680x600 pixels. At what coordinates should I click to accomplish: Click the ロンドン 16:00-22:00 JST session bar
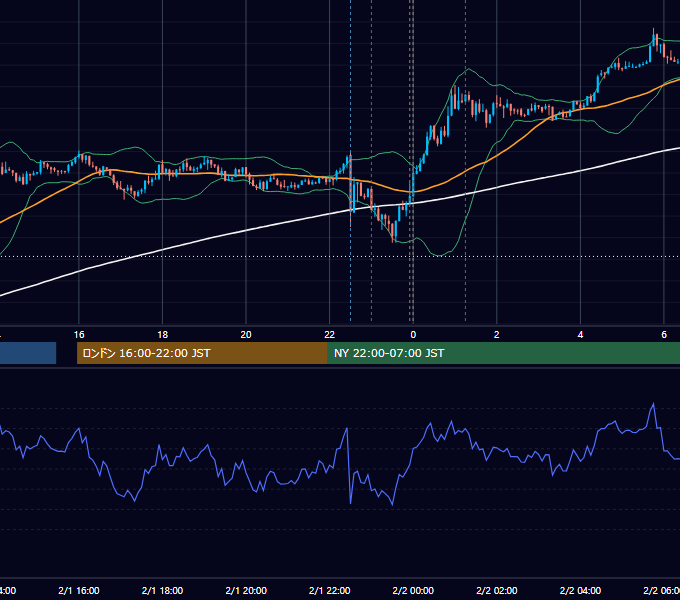(202, 353)
